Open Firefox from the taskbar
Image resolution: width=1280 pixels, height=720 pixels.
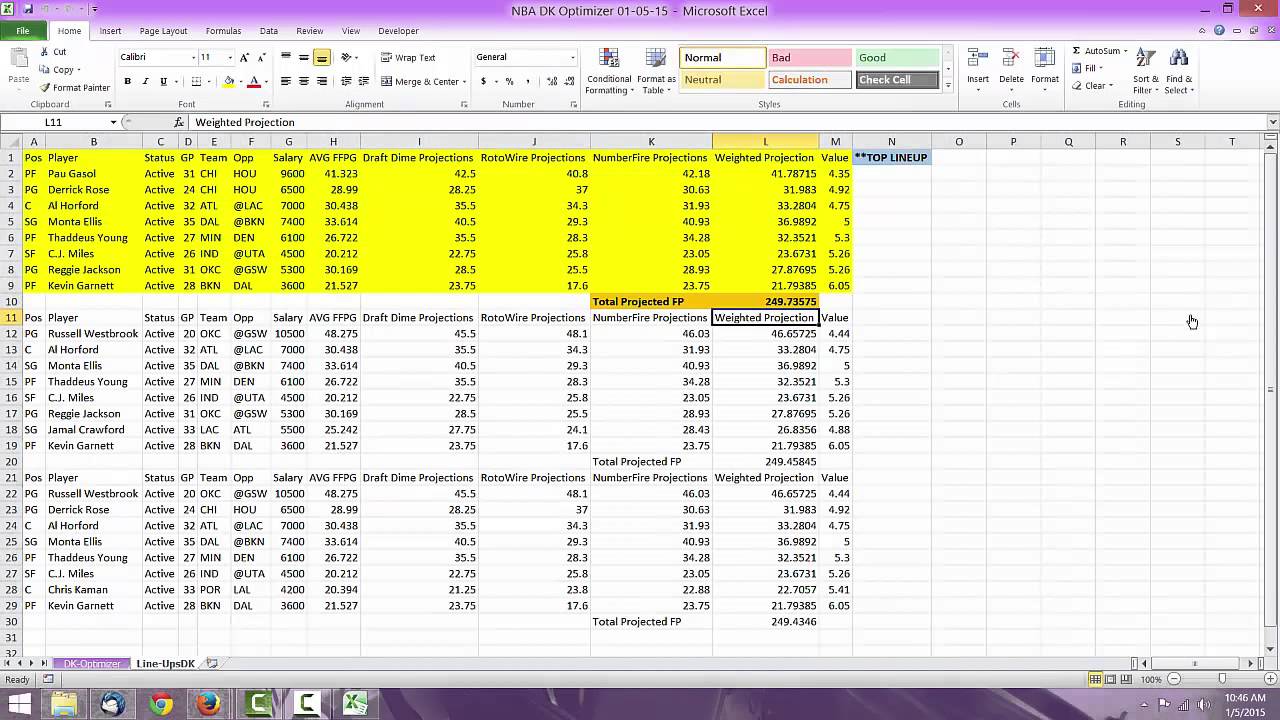[x=209, y=705]
